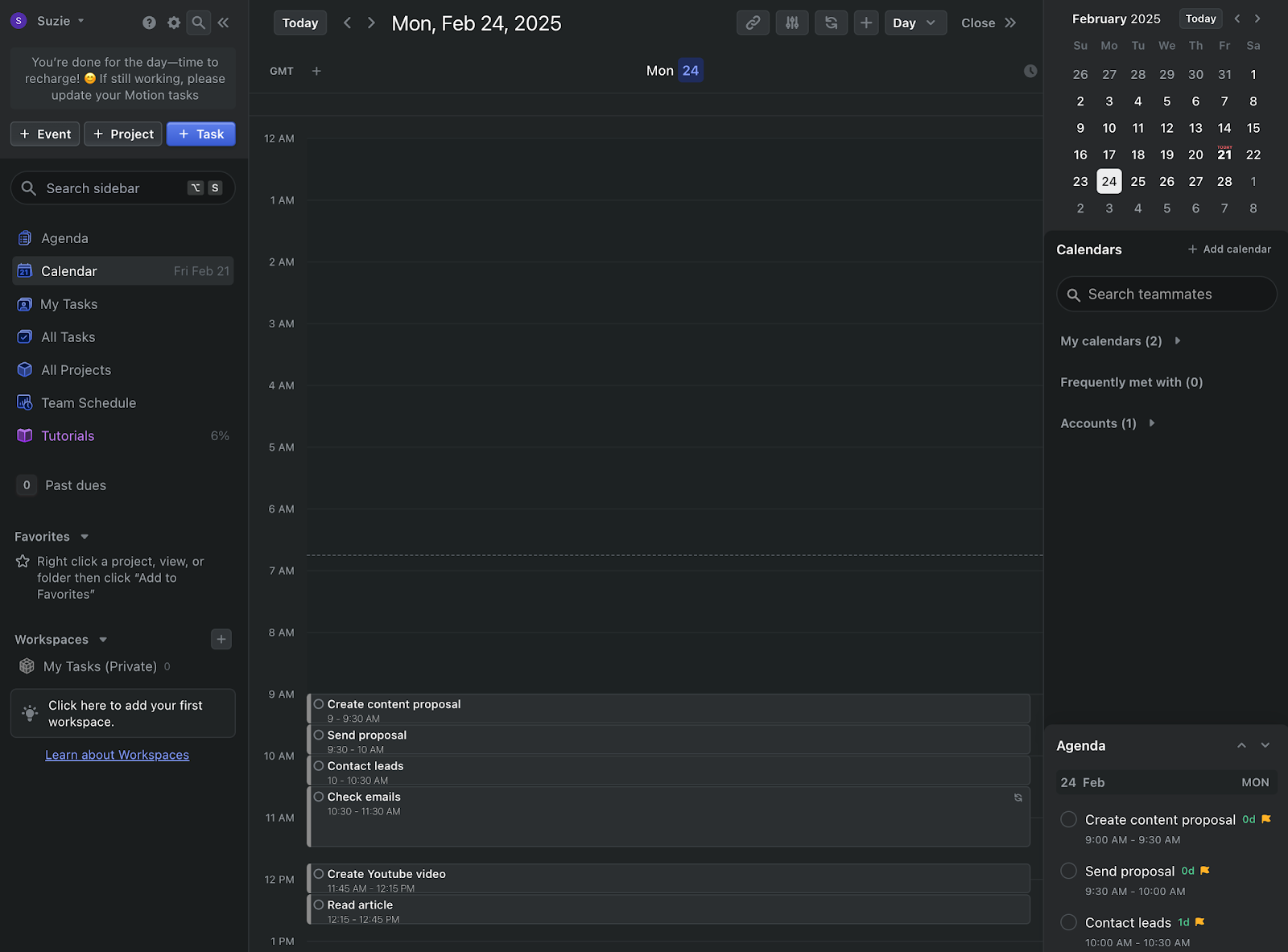Viewport: 1288px width, 952px height.
Task: Open the Day view dropdown
Action: point(915,23)
